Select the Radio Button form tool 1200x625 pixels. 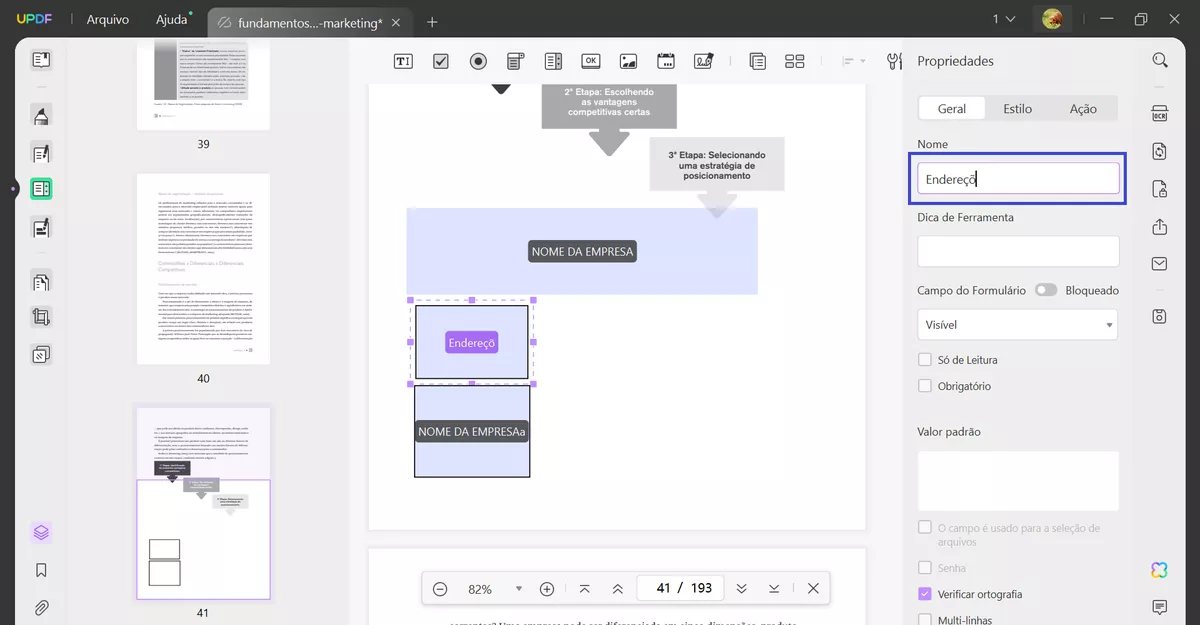pyautogui.click(x=478, y=61)
